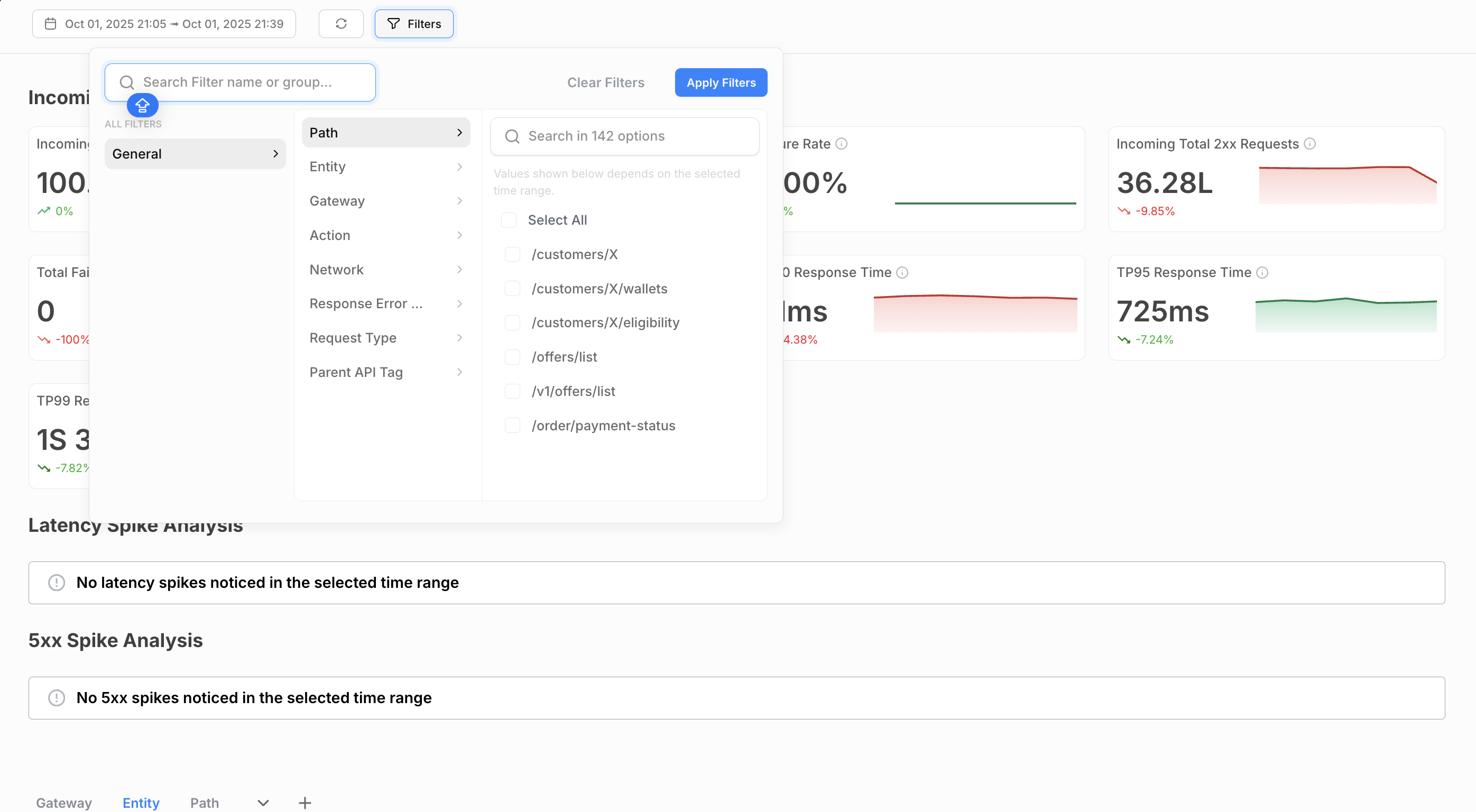Viewport: 1476px width, 812px height.
Task: Tick the /customers/X/wallets checkbox
Action: (x=512, y=288)
